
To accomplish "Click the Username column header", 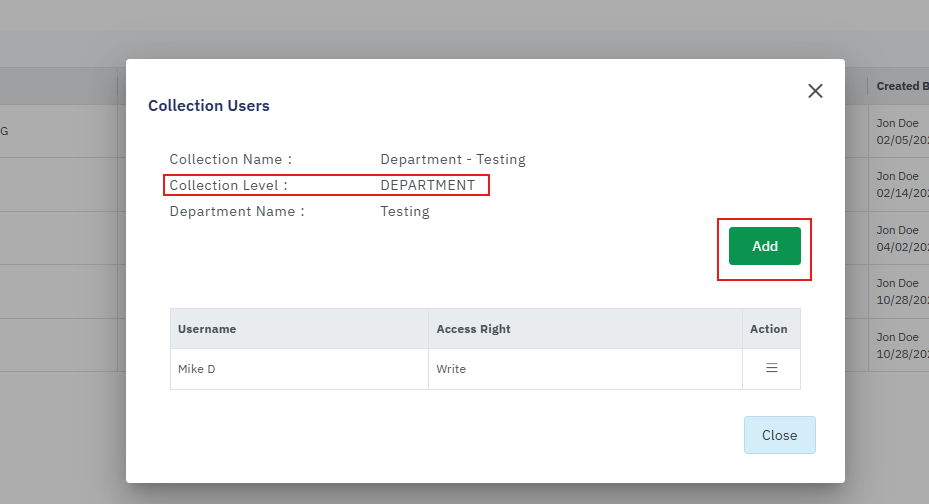I will tap(207, 329).
